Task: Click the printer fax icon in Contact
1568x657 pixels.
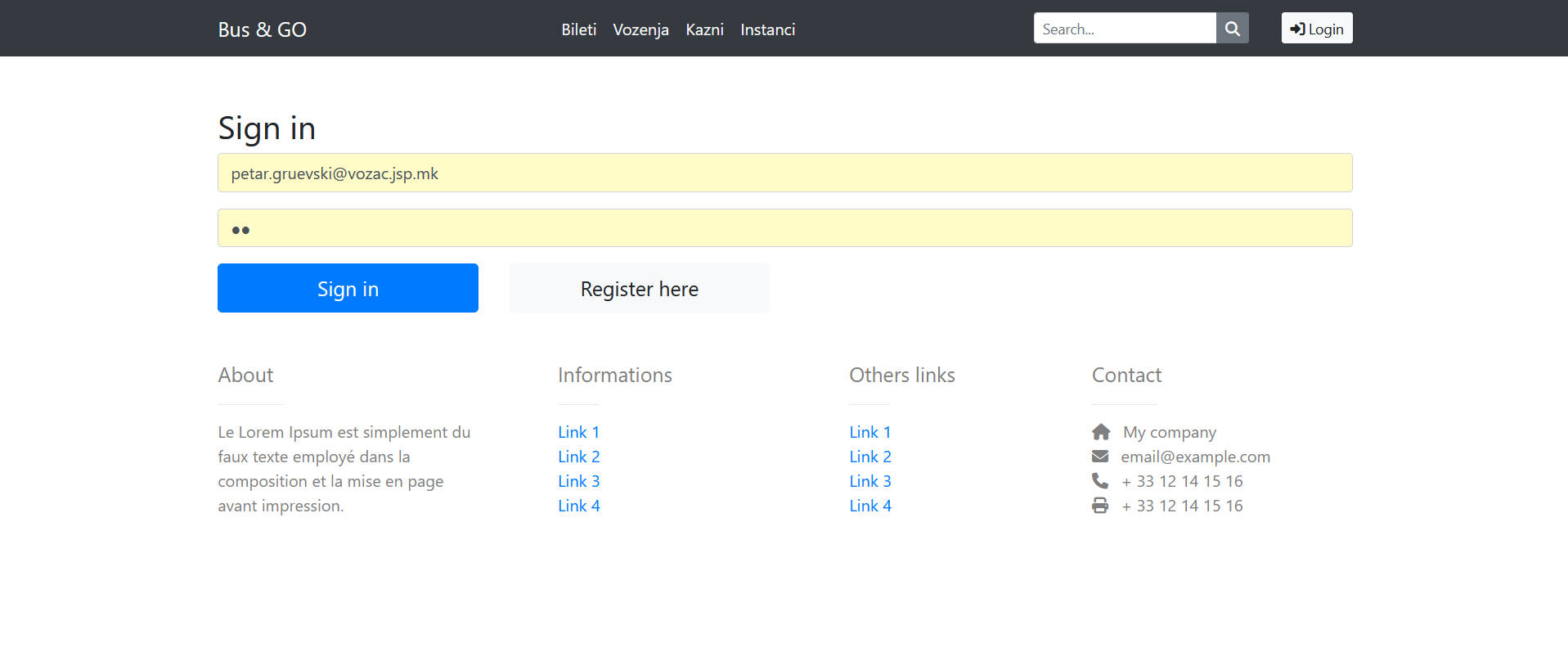Action: [1100, 506]
